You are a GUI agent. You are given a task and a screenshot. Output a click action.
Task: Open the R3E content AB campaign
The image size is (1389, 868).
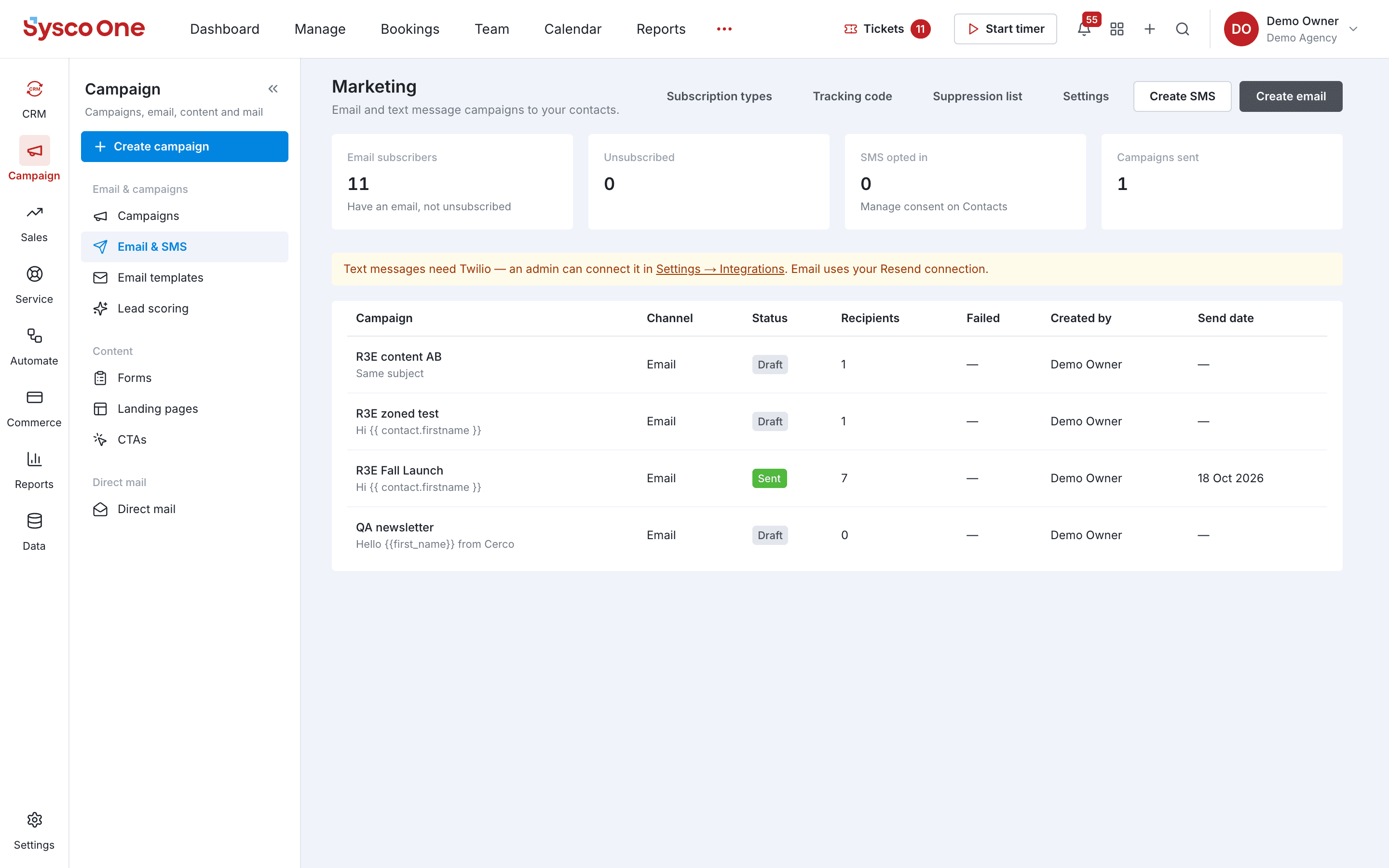click(x=398, y=356)
